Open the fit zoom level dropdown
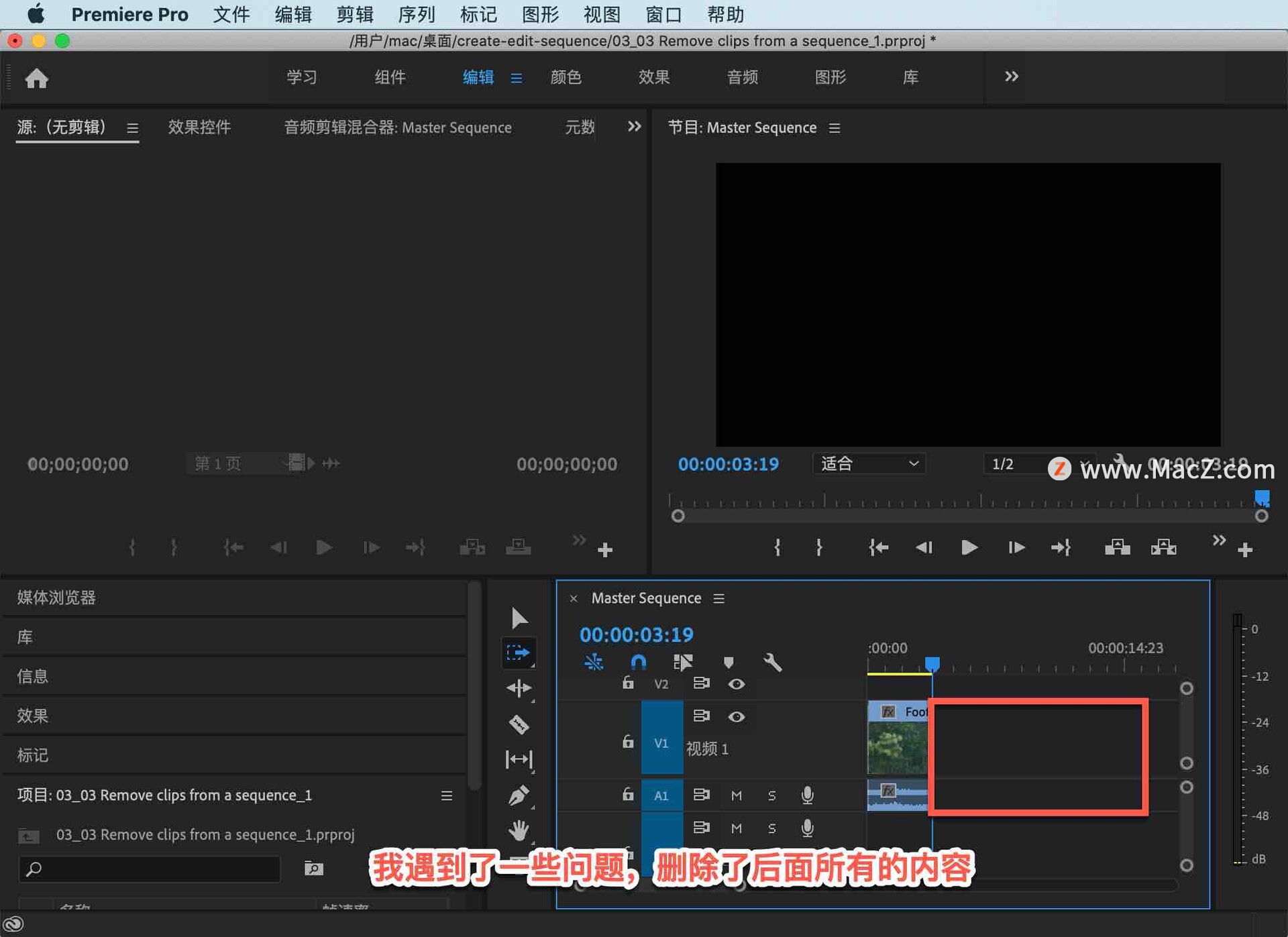Screen dimensions: 1288x937 (869, 463)
